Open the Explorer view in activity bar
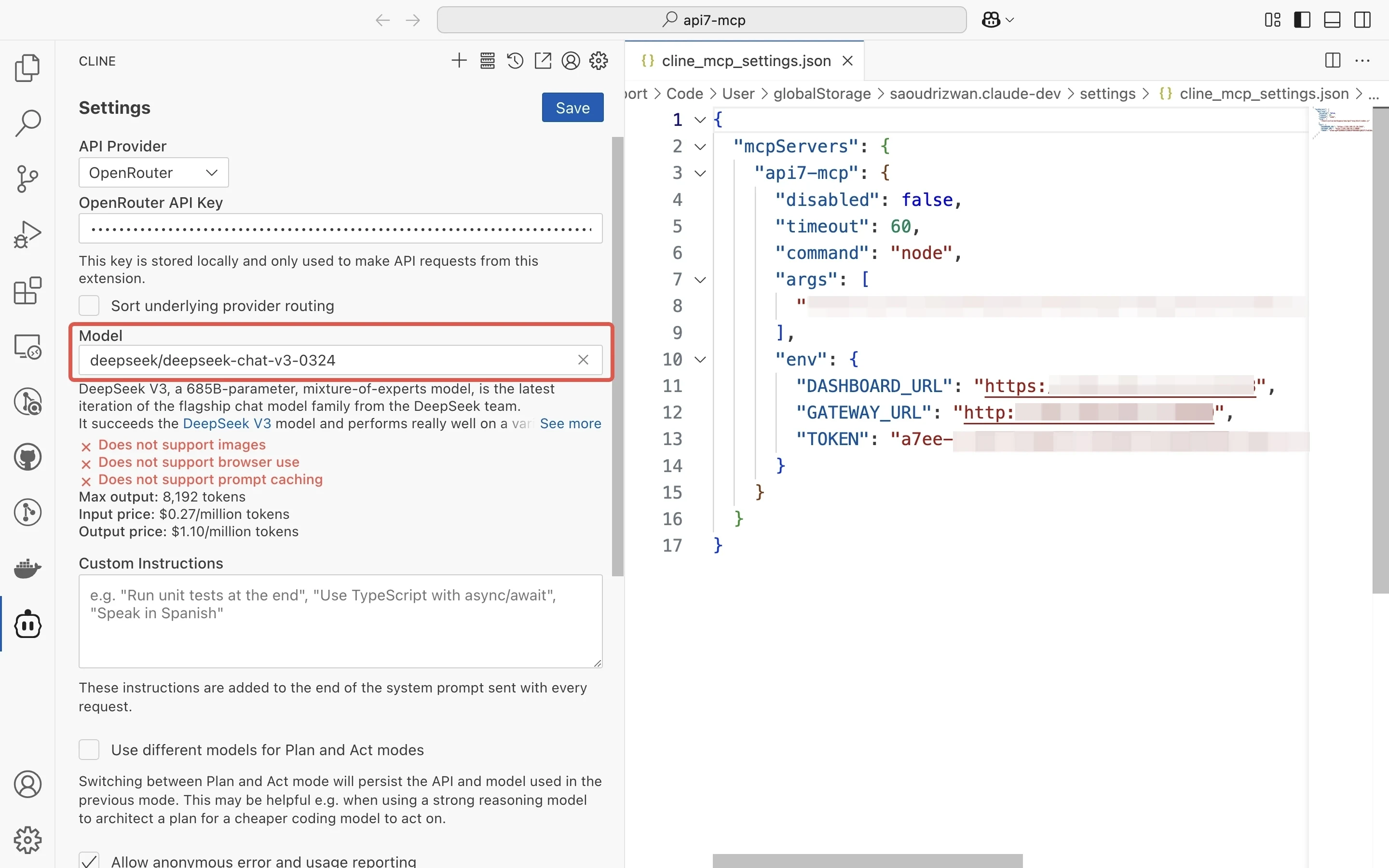This screenshot has height=868, width=1389. [x=27, y=68]
